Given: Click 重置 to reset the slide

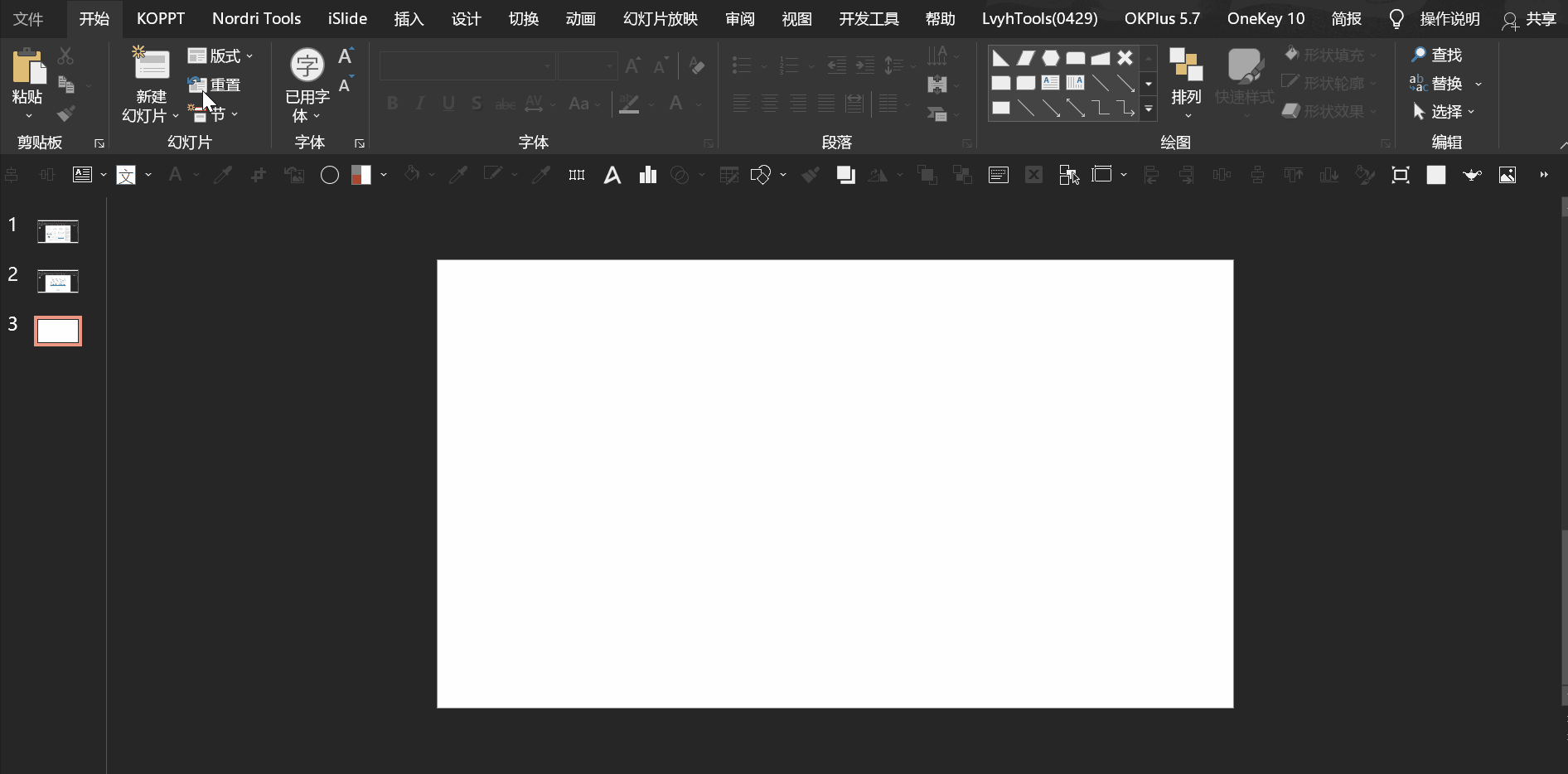Looking at the screenshot, I should tap(215, 85).
